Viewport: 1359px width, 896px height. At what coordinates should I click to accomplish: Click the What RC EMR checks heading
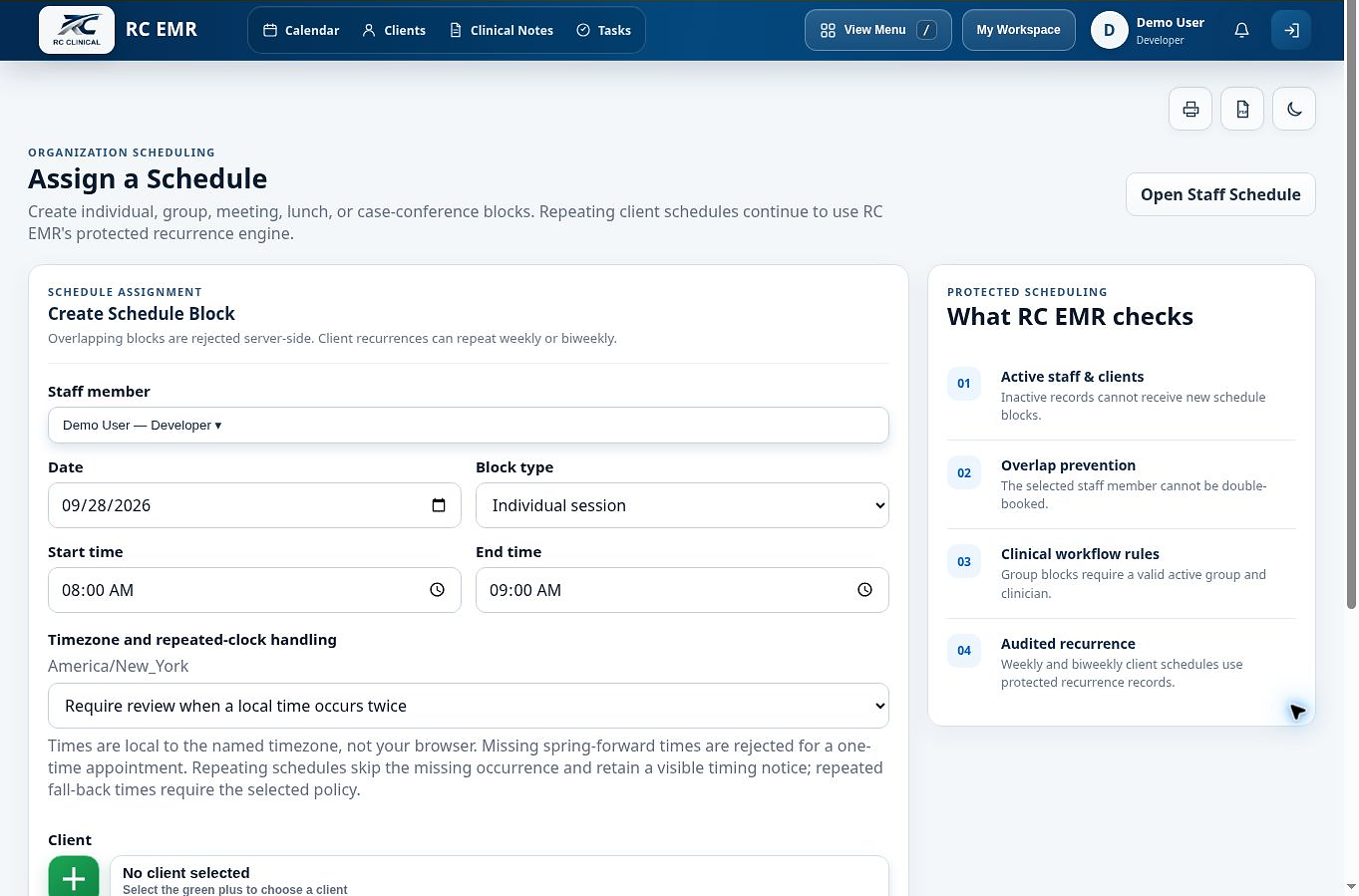pyautogui.click(x=1070, y=317)
